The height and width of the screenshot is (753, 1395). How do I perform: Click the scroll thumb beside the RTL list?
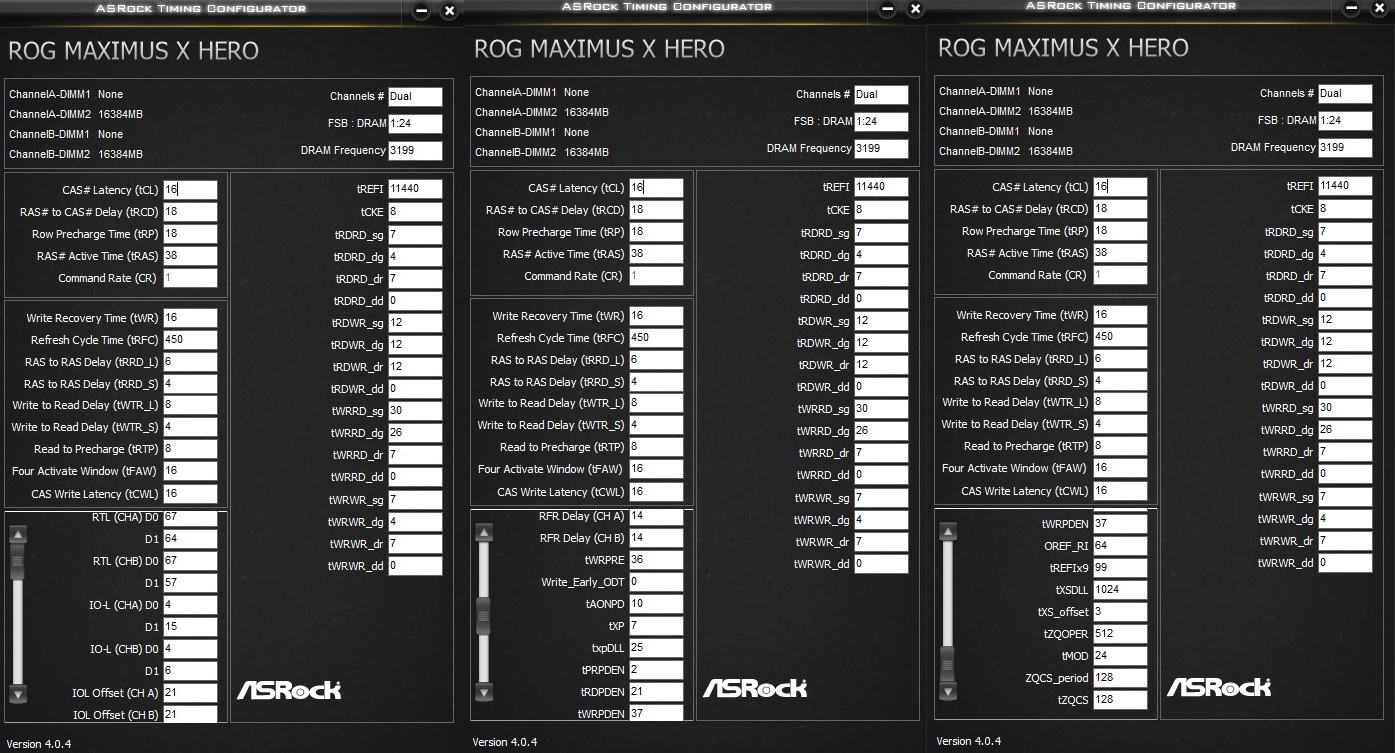[x=18, y=562]
